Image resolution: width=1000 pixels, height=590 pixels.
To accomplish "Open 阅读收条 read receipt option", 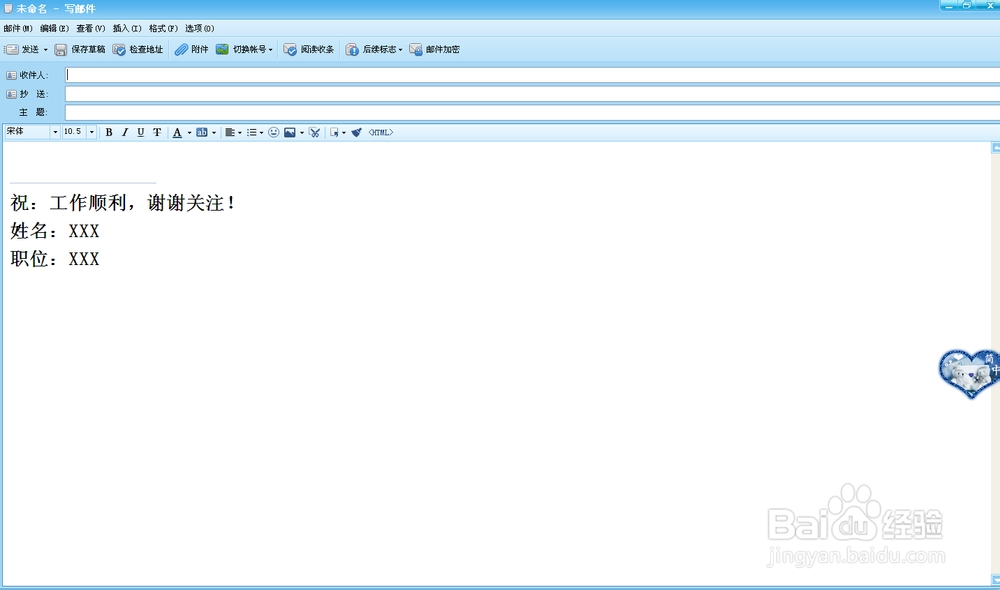I will tap(308, 49).
